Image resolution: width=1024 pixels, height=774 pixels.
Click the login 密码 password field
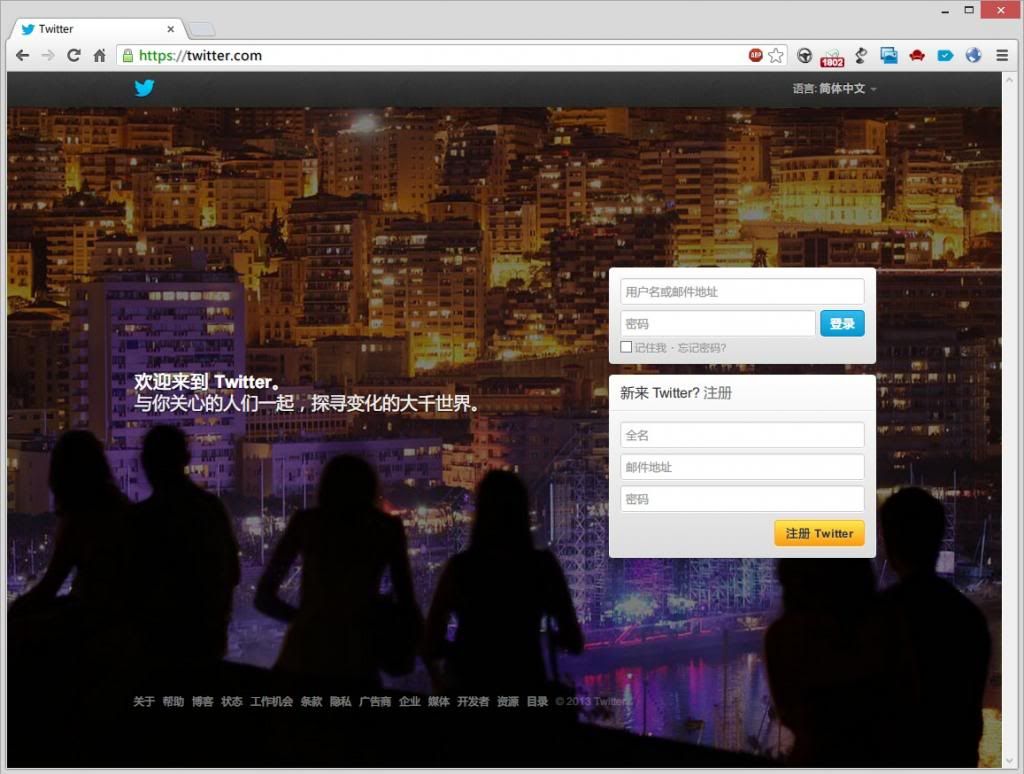pos(717,323)
